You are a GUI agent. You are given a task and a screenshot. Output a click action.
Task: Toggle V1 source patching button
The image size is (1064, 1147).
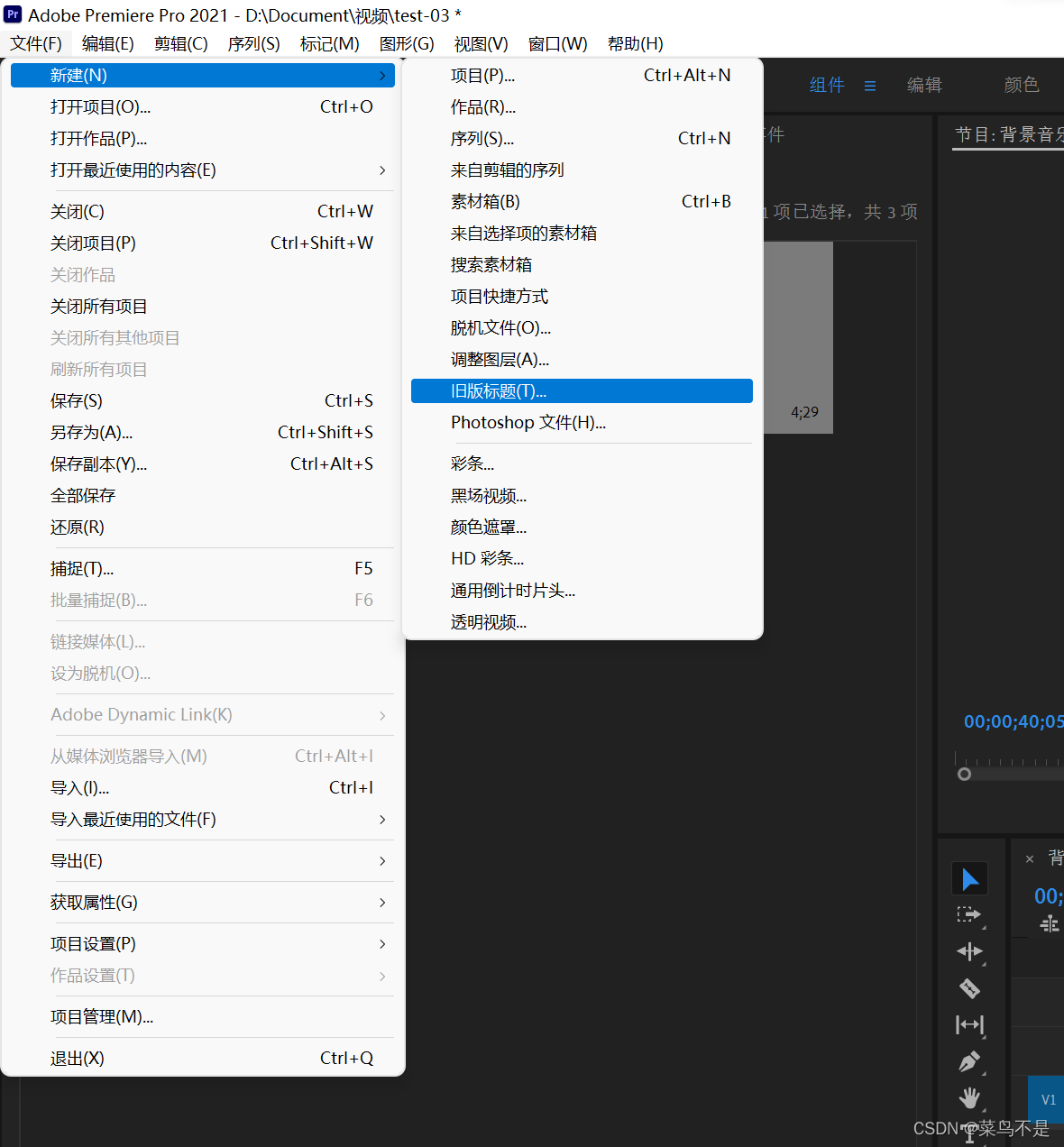(1046, 1099)
